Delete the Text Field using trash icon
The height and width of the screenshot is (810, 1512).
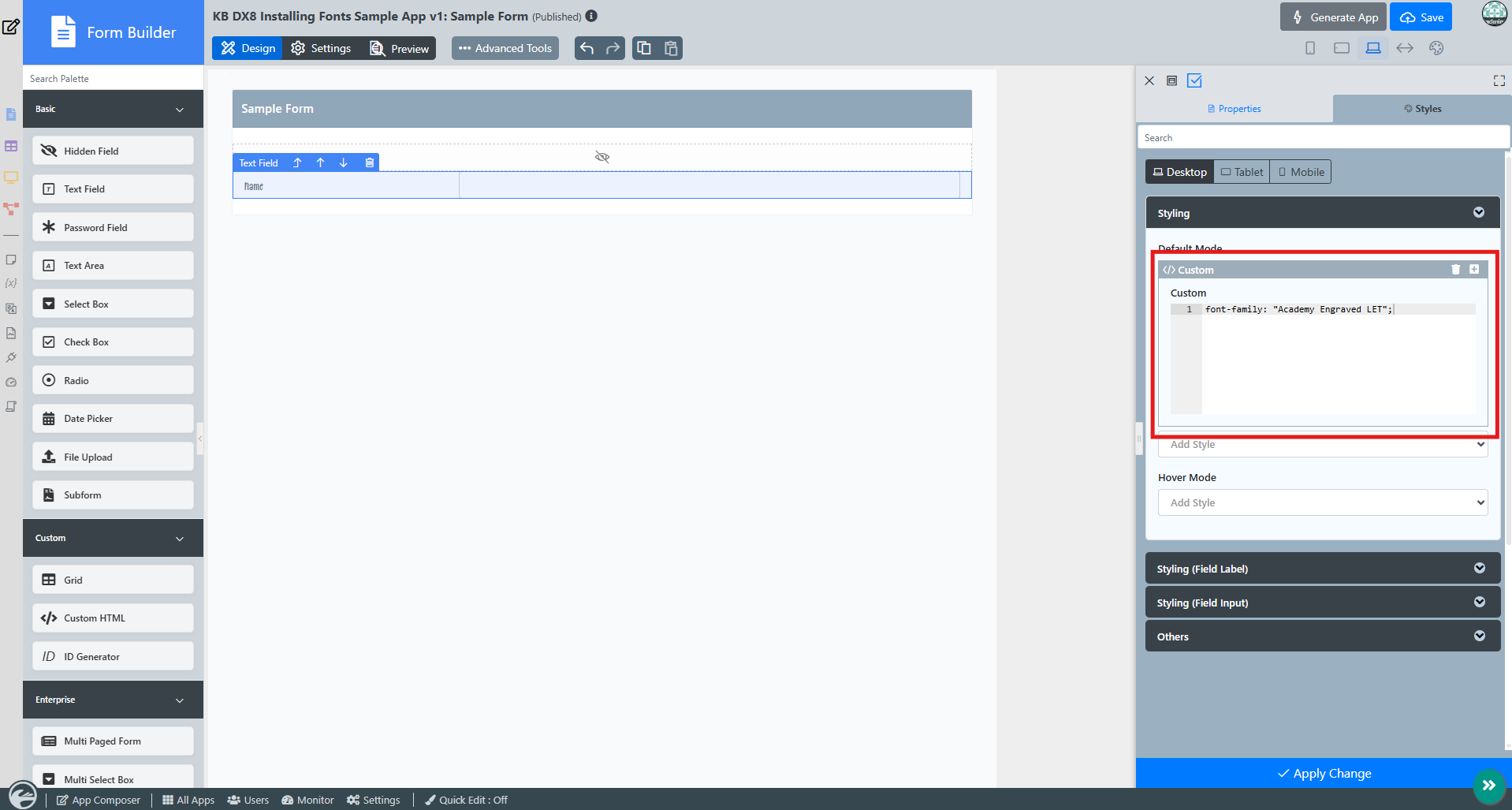[x=370, y=162]
